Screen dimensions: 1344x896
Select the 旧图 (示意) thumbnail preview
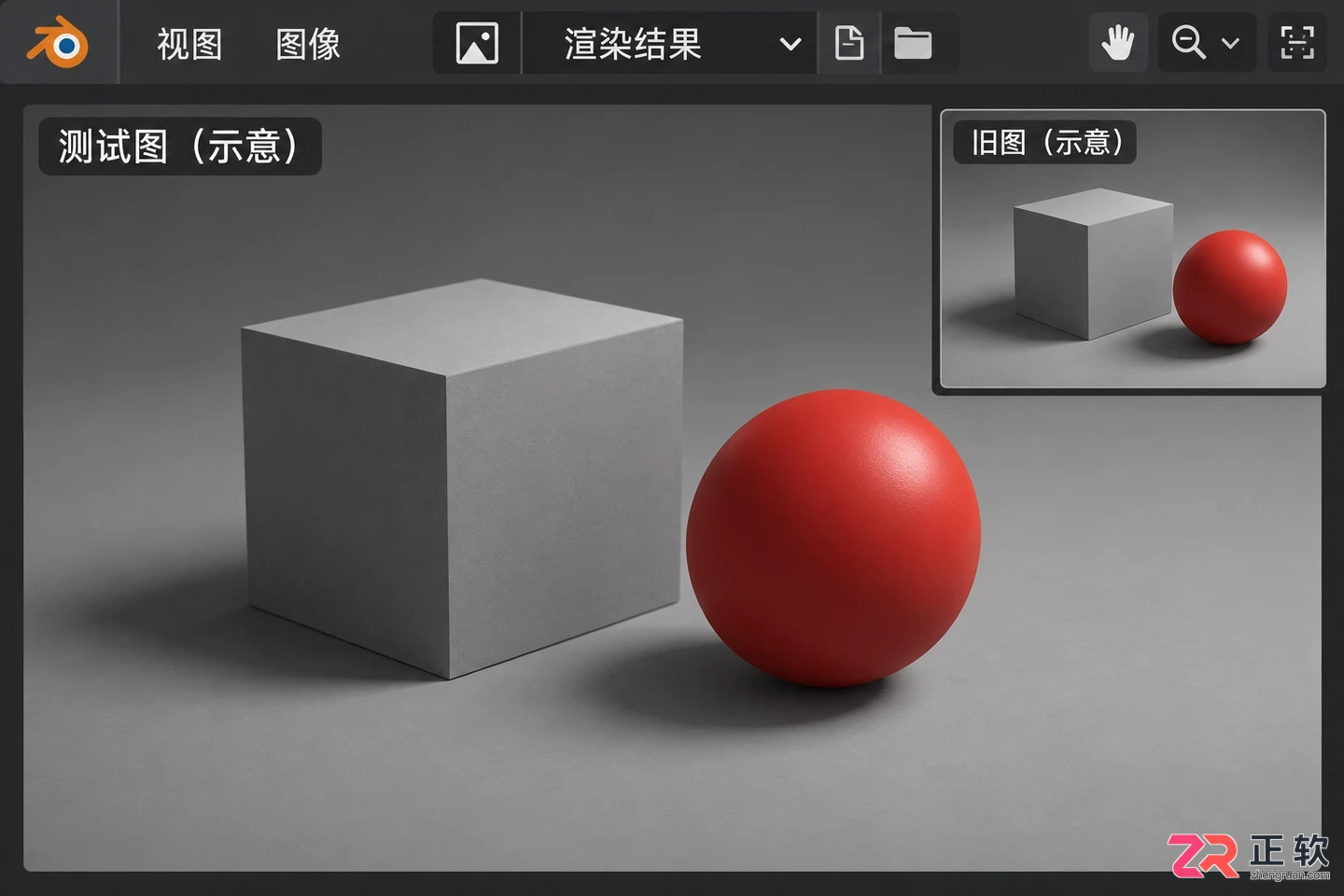1133,249
